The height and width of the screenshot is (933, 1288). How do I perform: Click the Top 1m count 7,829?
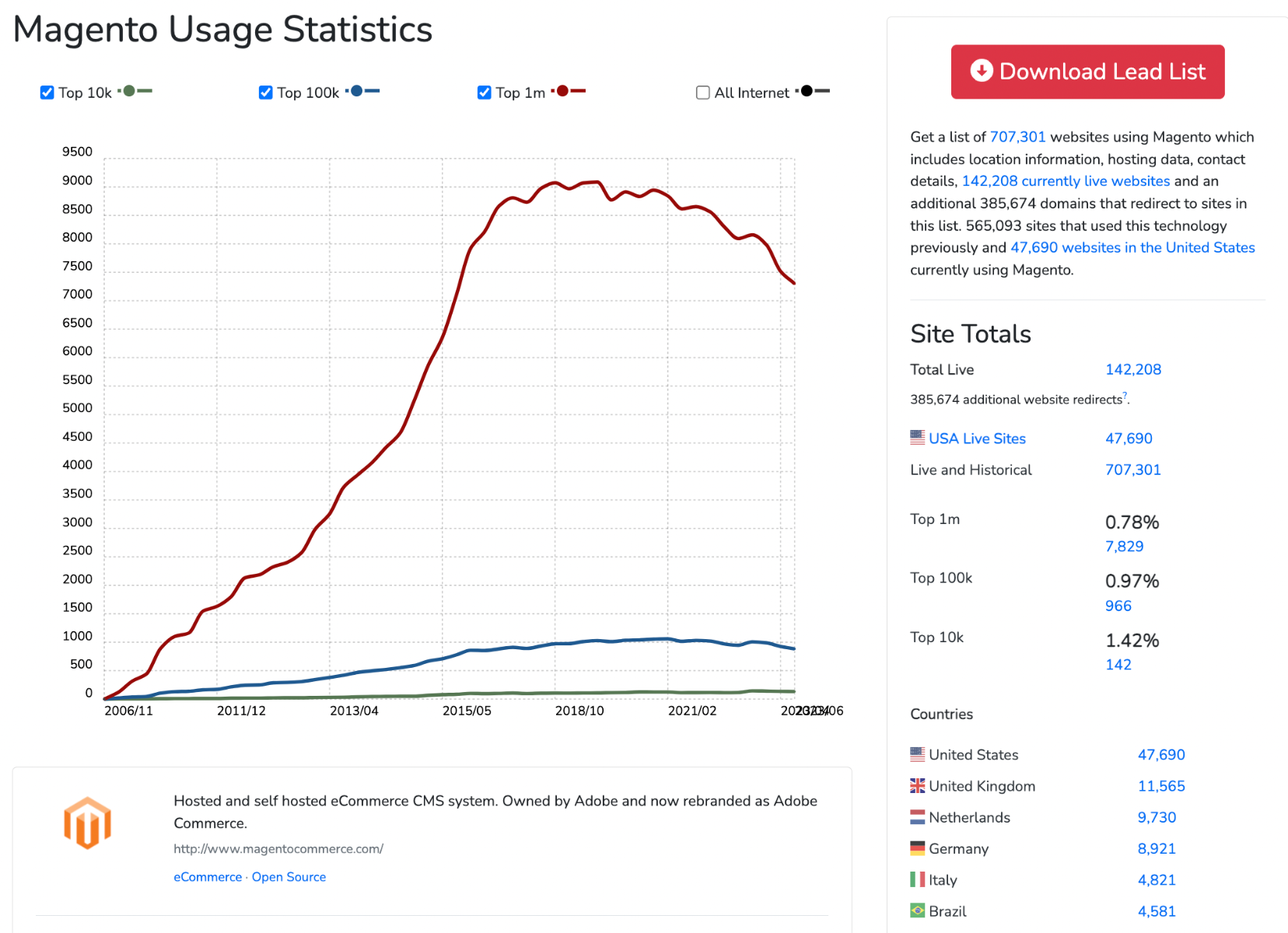1124,547
